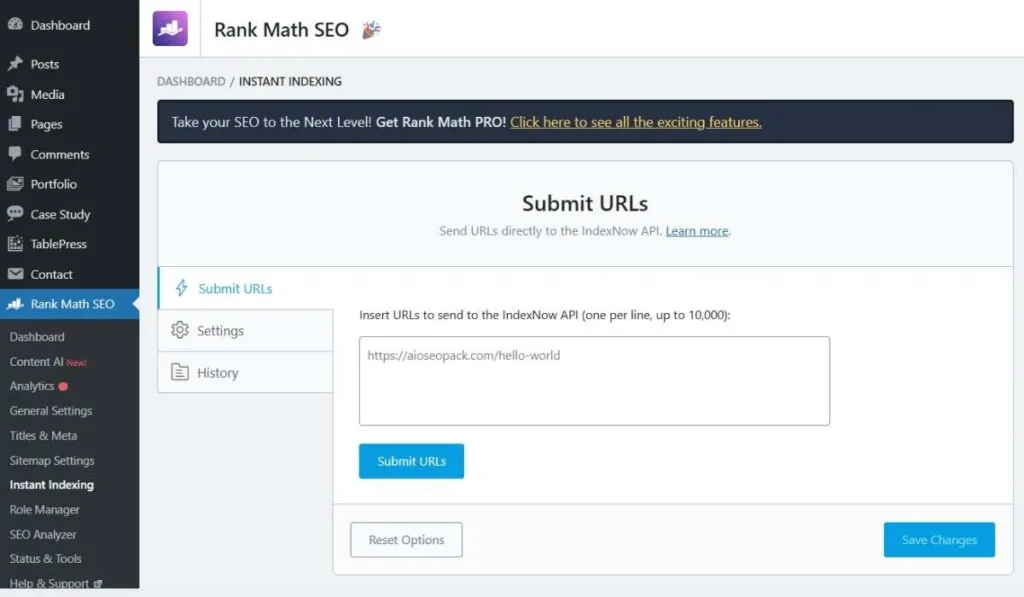The image size is (1024, 597).
Task: Switch to the Settings tab
Action: coord(220,330)
